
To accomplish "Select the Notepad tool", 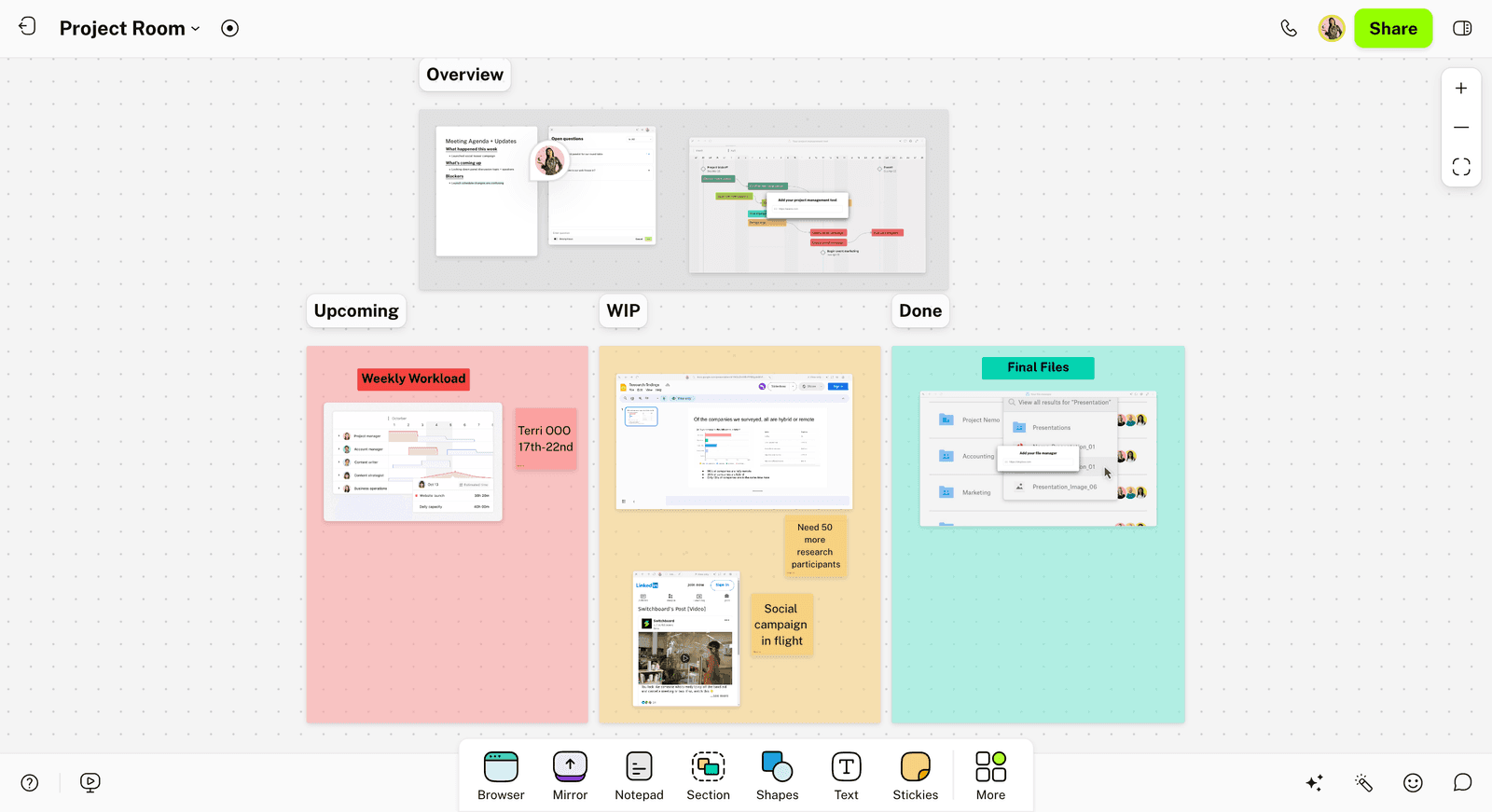I will 639,776.
